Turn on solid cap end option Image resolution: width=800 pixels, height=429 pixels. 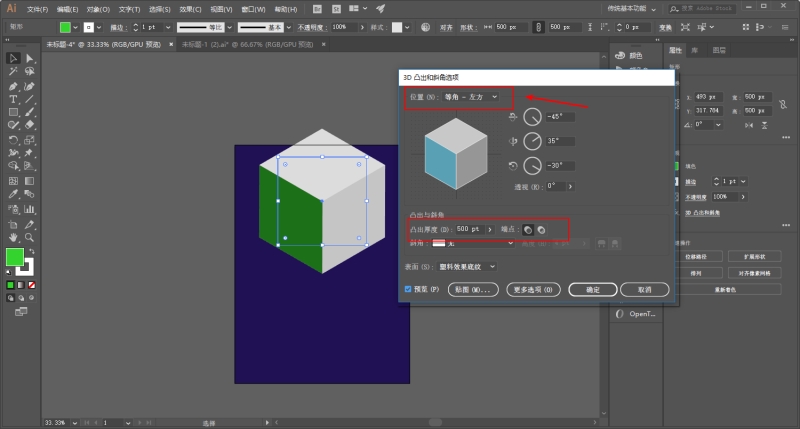[x=528, y=230]
